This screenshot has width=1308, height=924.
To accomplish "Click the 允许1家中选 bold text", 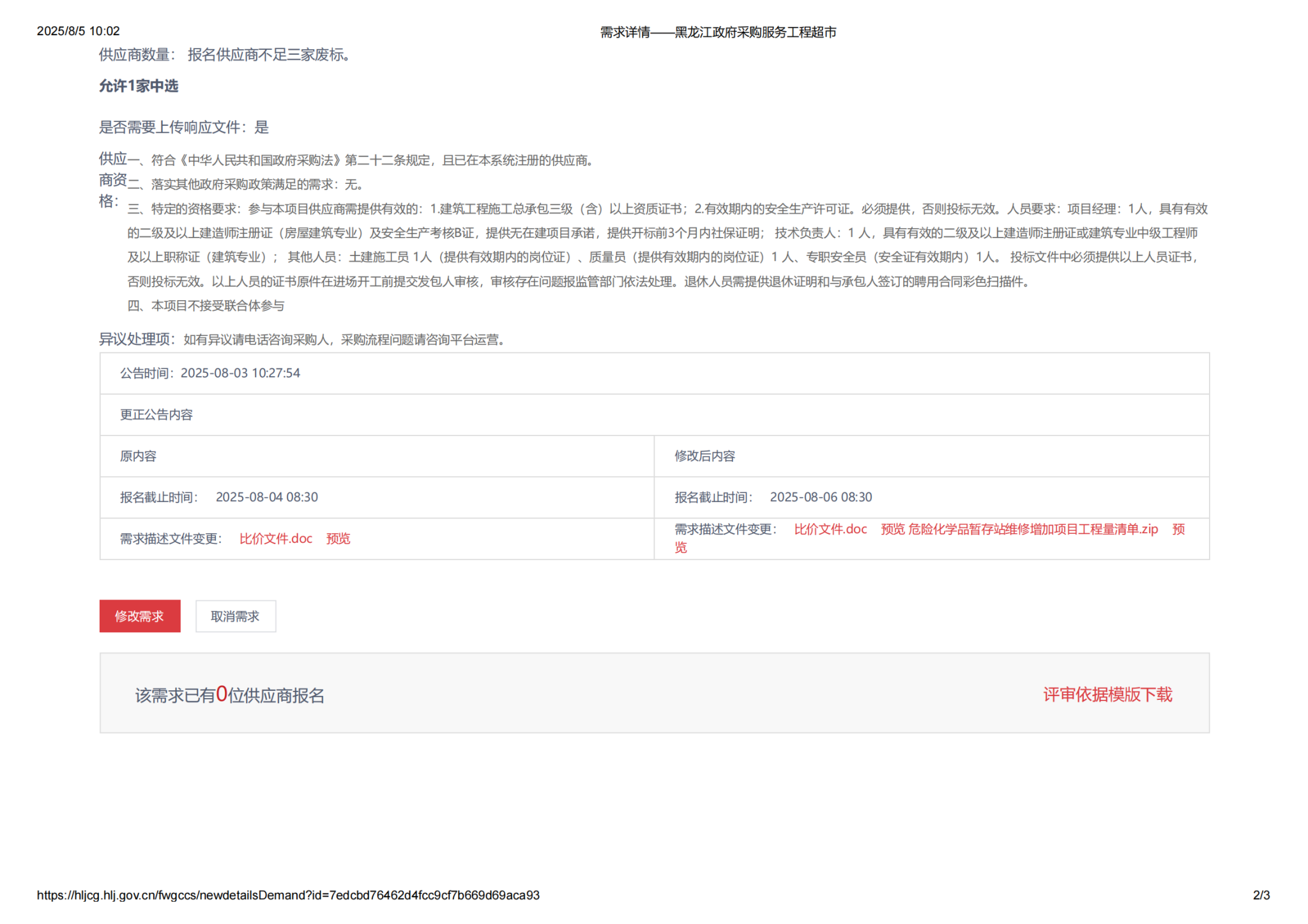I will click(x=139, y=86).
